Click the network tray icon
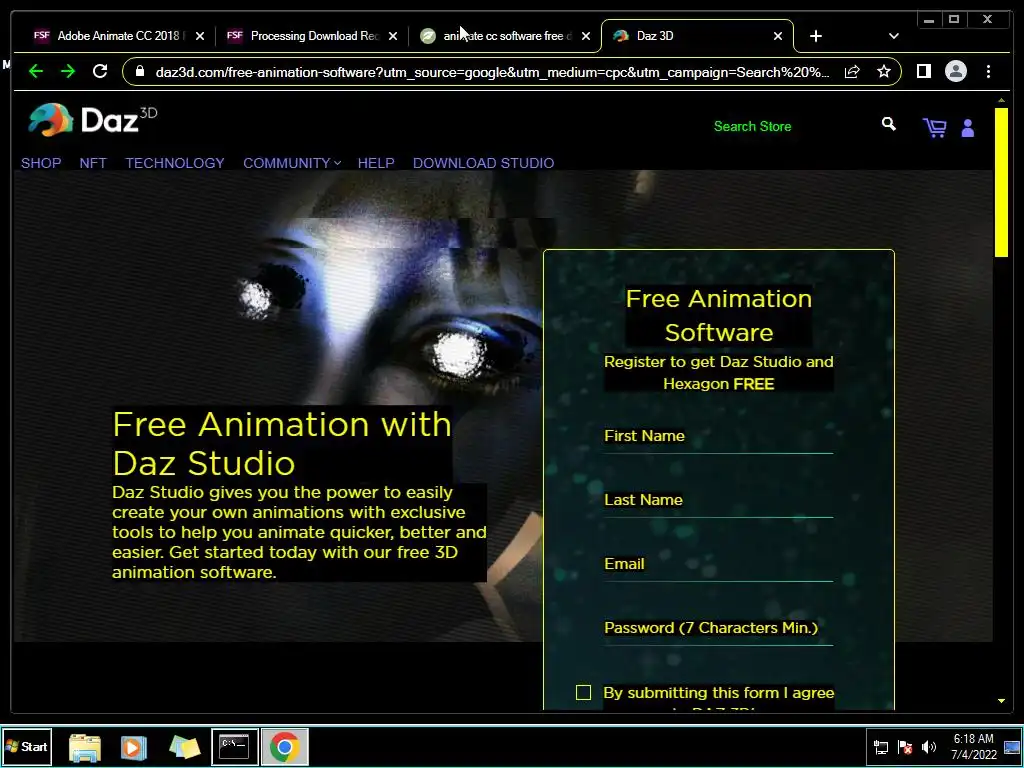Screen dimensions: 1024x768 tap(881, 747)
